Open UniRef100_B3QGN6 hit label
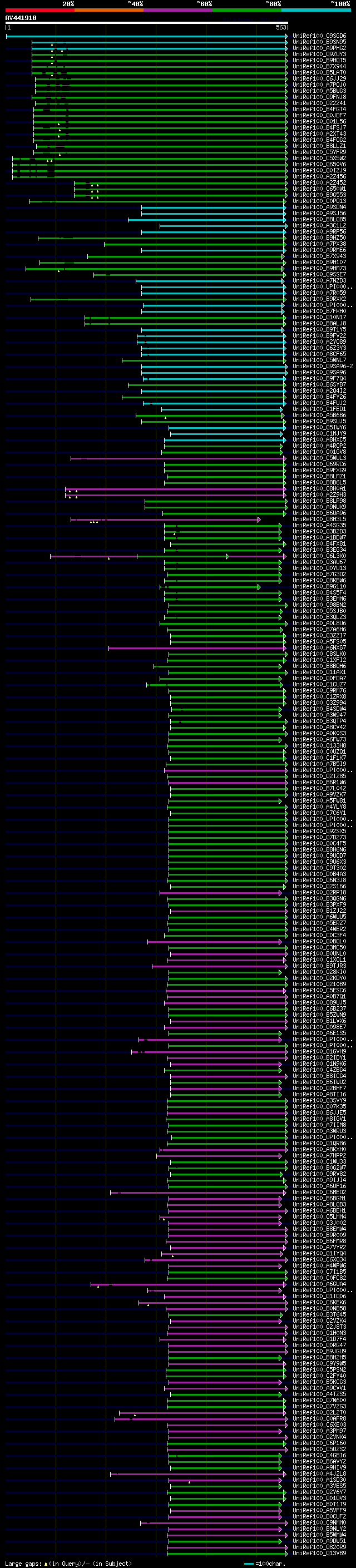This screenshot has width=356, height=1568. (319, 899)
